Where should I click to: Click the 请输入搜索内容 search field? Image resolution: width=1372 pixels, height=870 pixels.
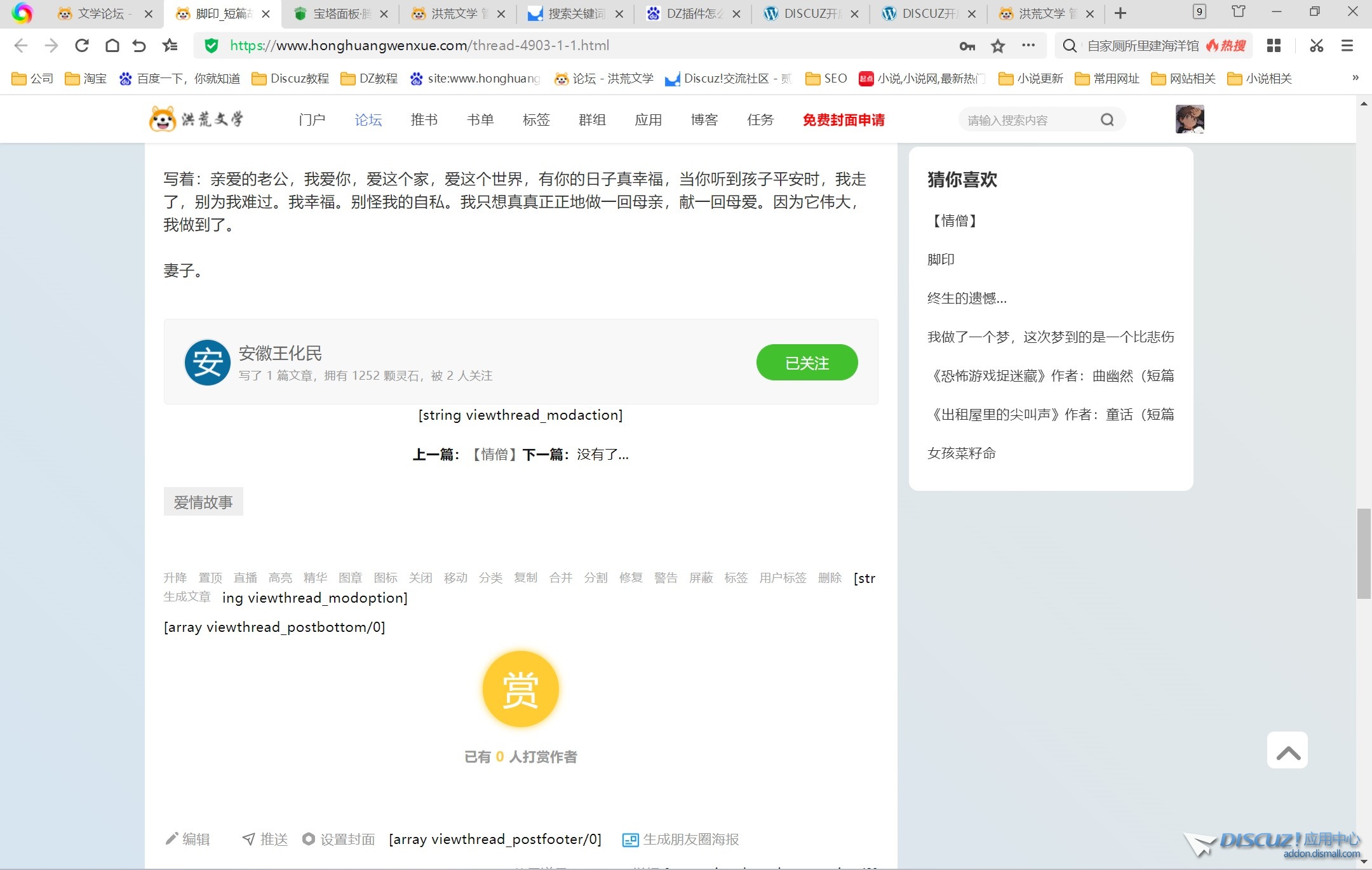point(1023,119)
